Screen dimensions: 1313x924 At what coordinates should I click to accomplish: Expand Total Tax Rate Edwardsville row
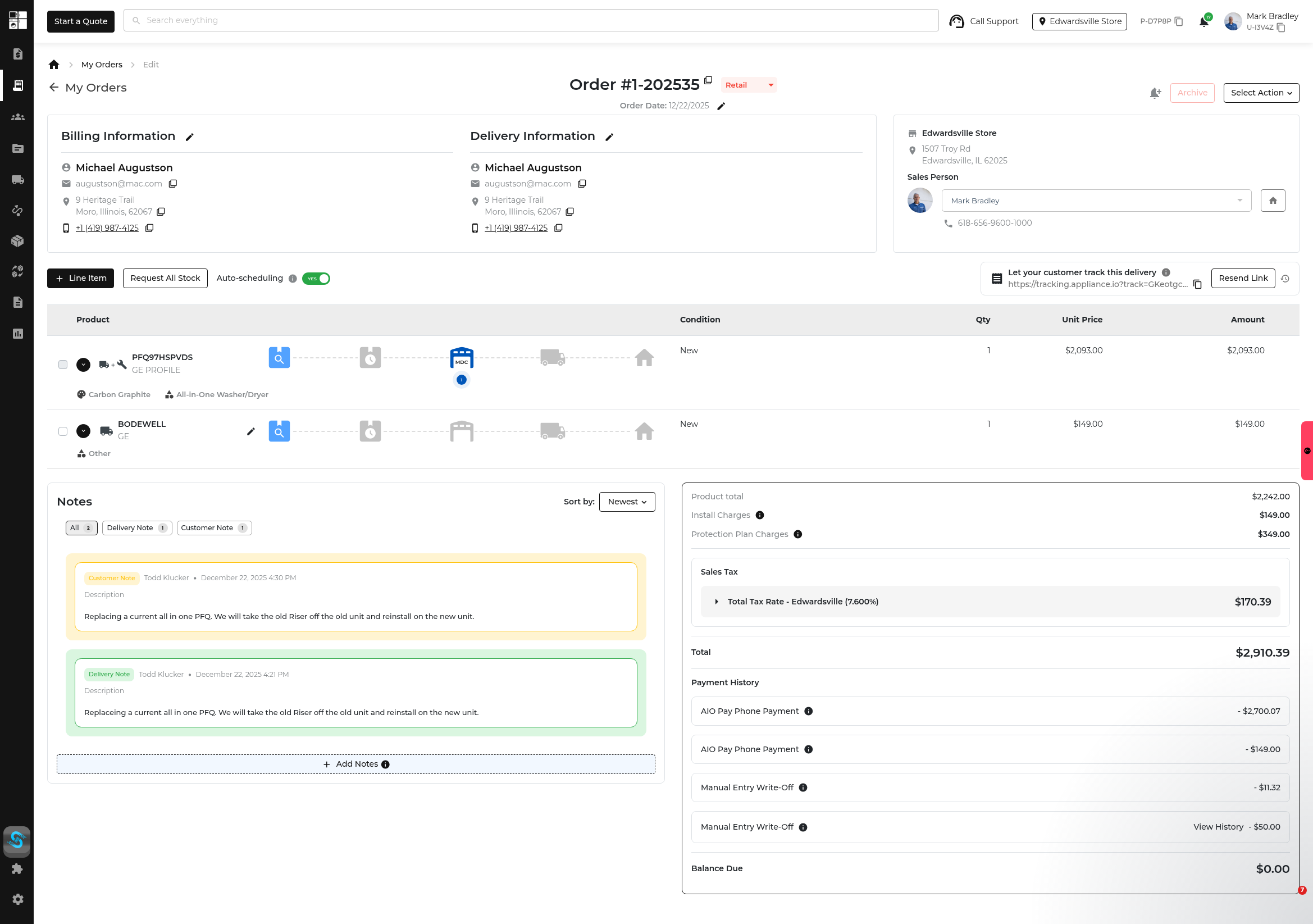coord(717,602)
